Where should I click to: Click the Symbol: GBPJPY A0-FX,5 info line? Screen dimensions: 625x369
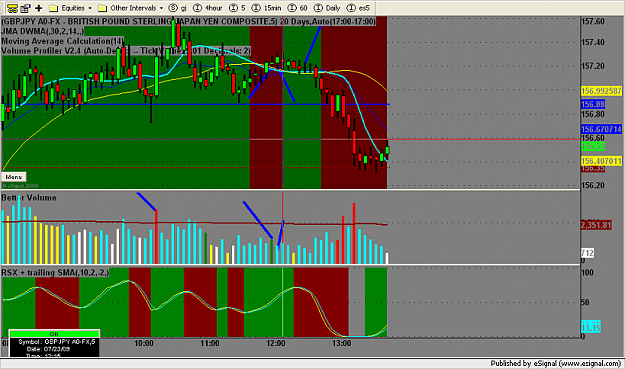point(57,342)
